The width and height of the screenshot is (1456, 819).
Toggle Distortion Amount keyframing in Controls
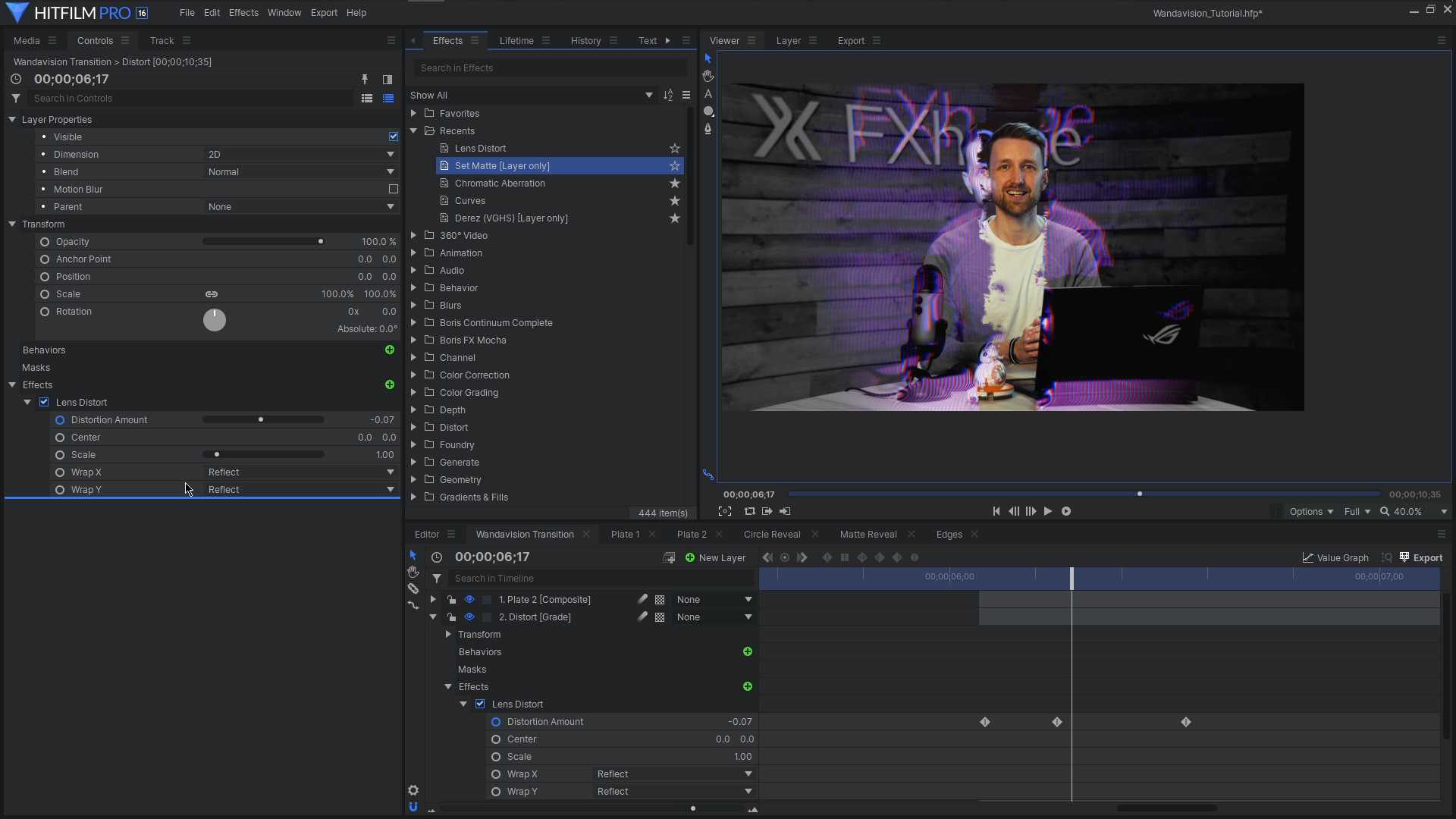click(x=60, y=420)
